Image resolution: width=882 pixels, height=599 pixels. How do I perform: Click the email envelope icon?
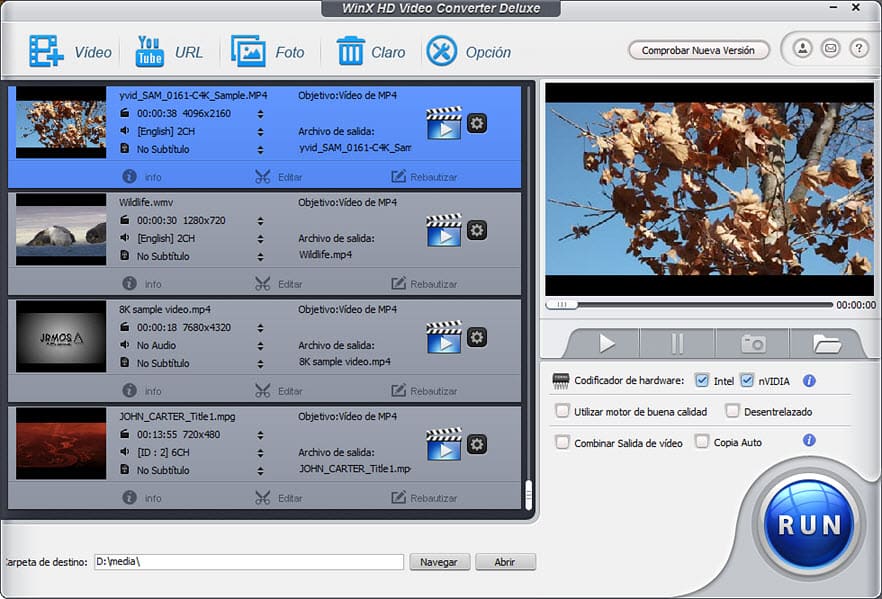coord(830,49)
